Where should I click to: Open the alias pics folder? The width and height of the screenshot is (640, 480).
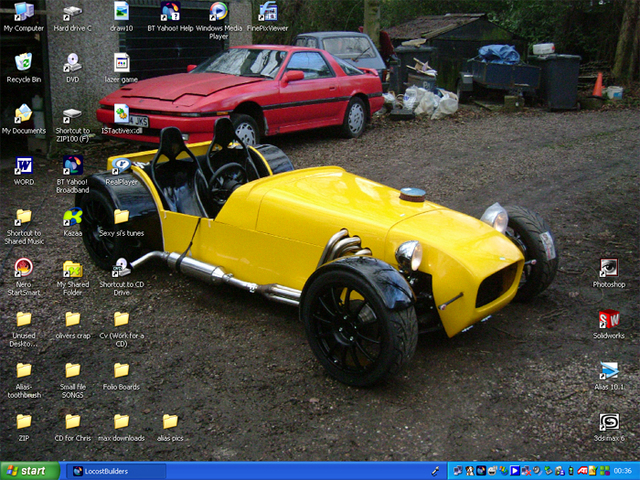click(170, 427)
